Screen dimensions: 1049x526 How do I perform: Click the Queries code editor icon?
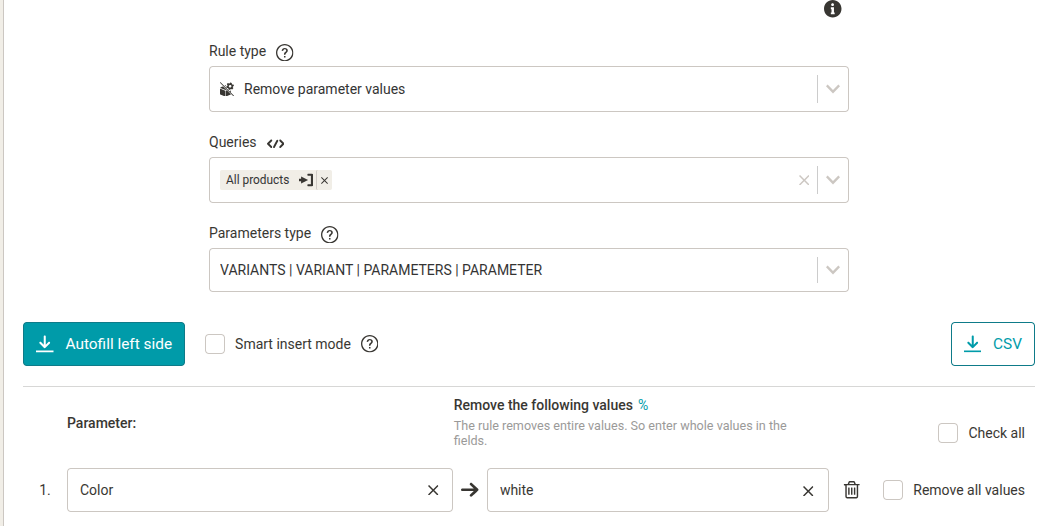pyautogui.click(x=276, y=143)
